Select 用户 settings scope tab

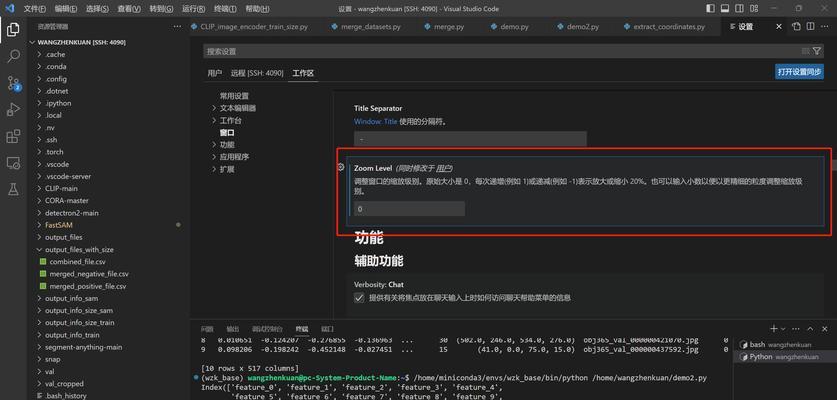(x=215, y=73)
